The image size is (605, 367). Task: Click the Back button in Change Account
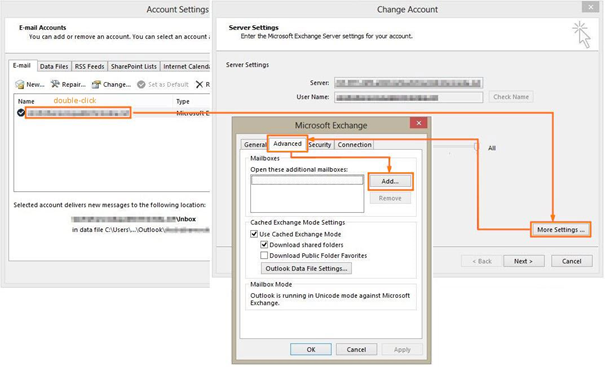pyautogui.click(x=482, y=261)
